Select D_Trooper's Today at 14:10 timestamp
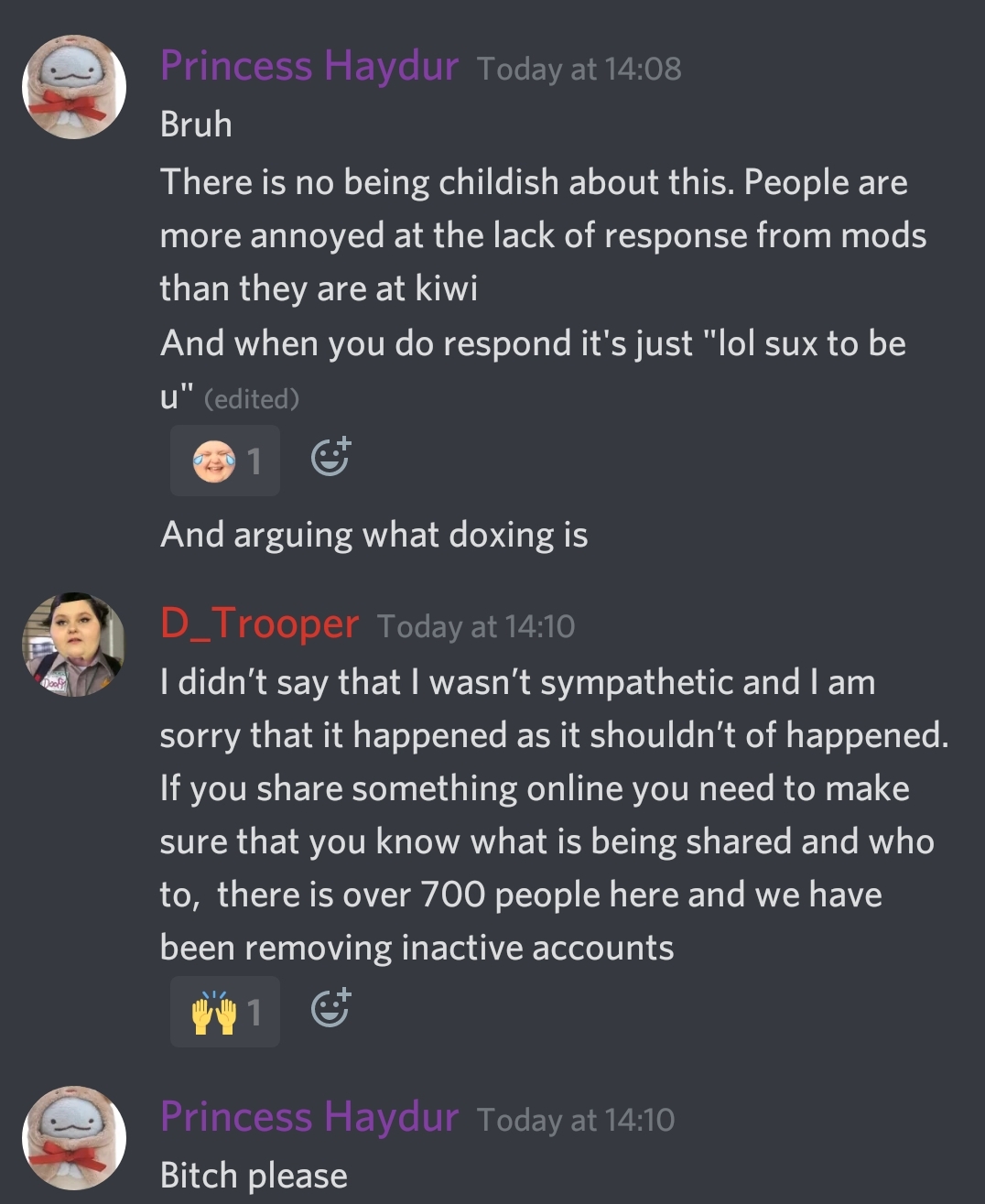This screenshot has height=1204, width=985. pyautogui.click(x=476, y=627)
